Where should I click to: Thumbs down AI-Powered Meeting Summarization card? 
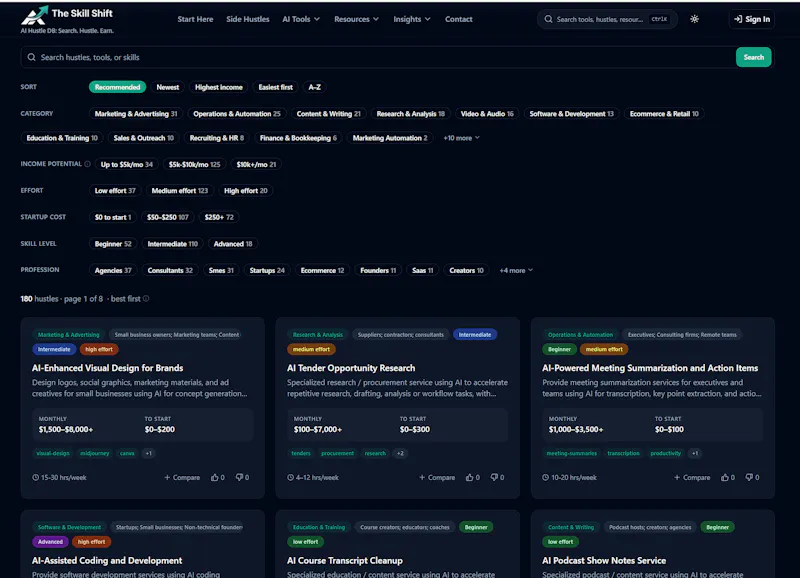click(749, 478)
